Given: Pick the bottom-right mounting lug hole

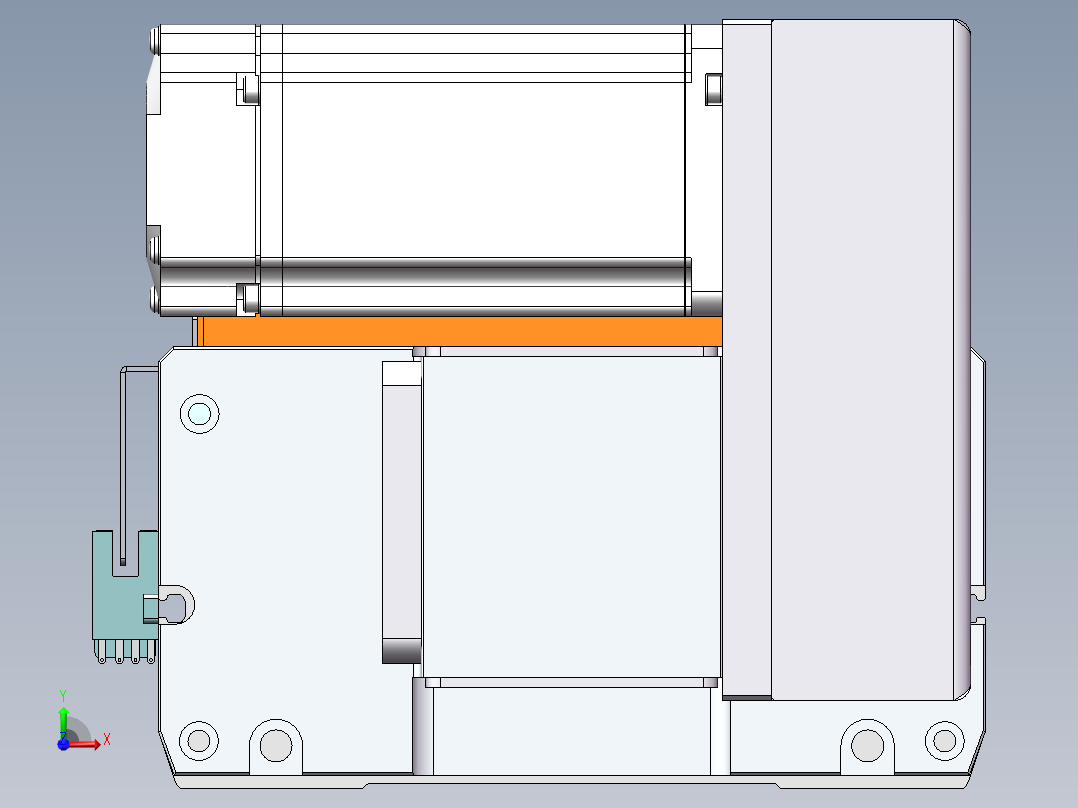Looking at the screenshot, I should tap(868, 745).
